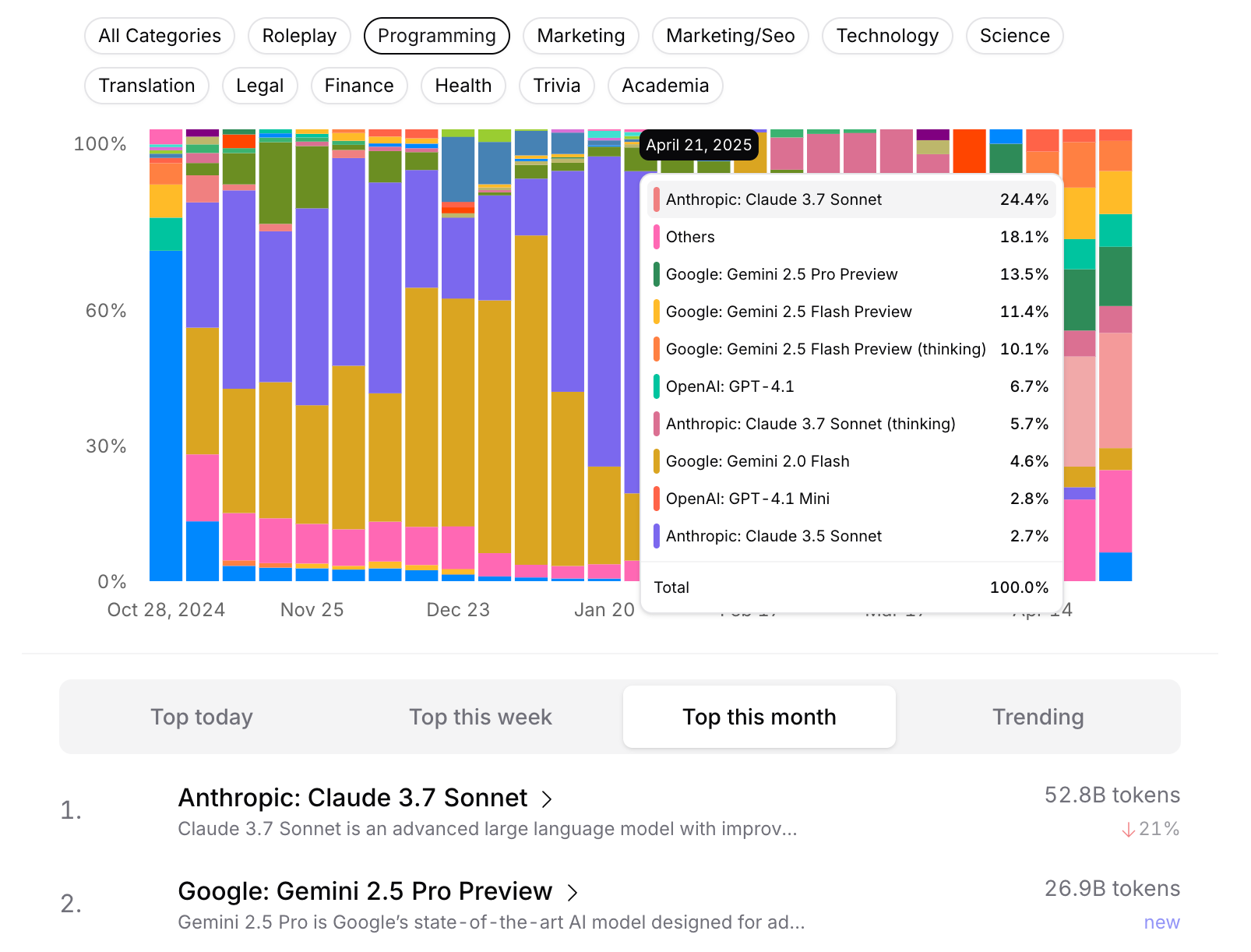
Task: Click chevron beside Gemini 2.5 Pro Preview
Action: coord(573,893)
